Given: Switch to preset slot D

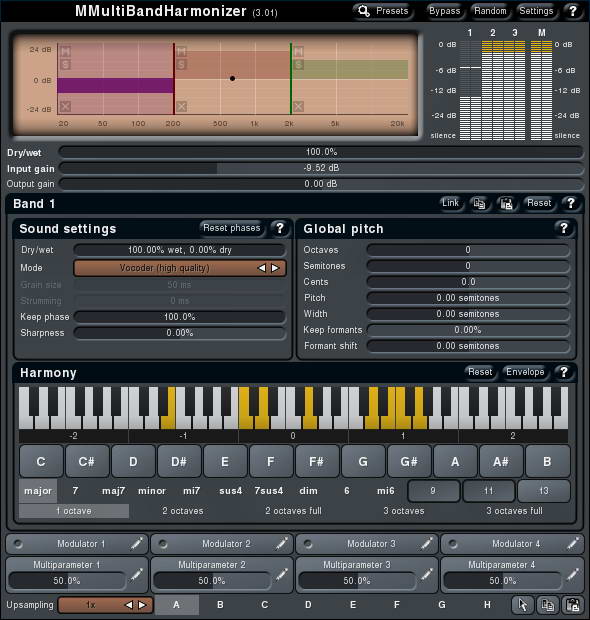Looking at the screenshot, I should click(308, 605).
